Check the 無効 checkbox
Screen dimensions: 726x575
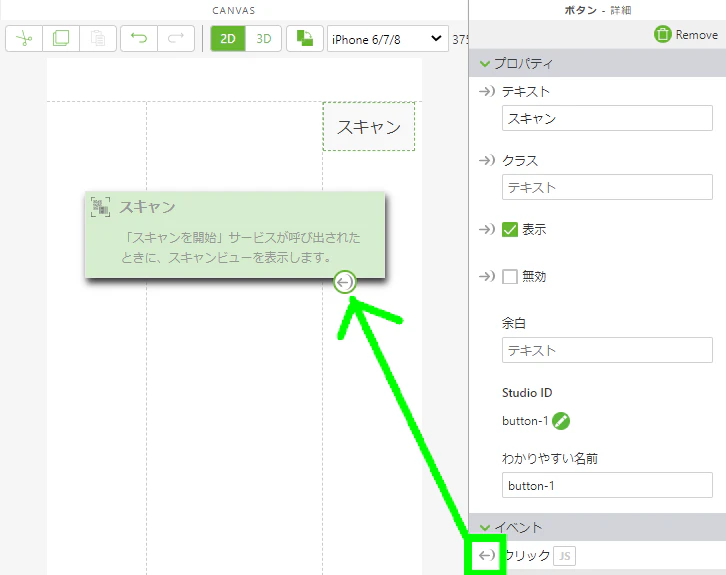pos(510,277)
